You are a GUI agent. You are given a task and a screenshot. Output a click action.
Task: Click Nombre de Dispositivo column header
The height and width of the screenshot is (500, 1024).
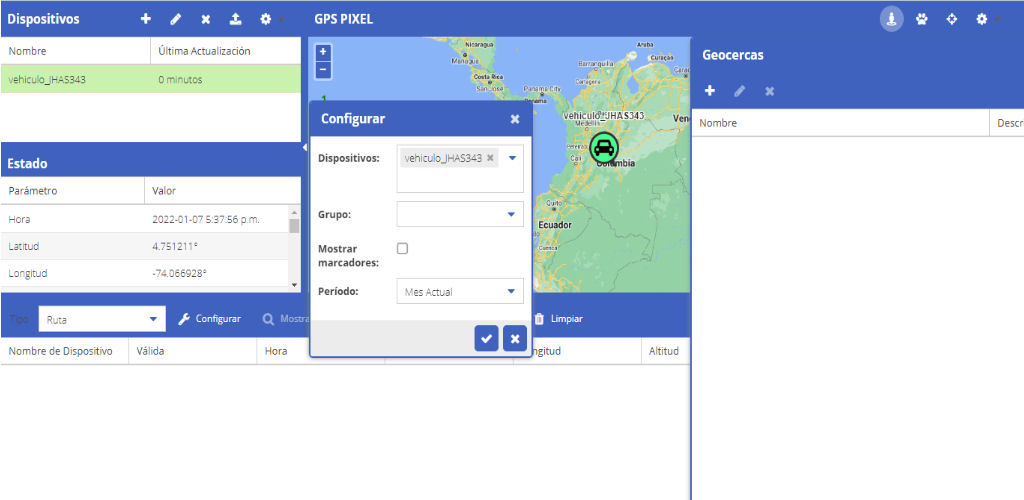point(65,351)
